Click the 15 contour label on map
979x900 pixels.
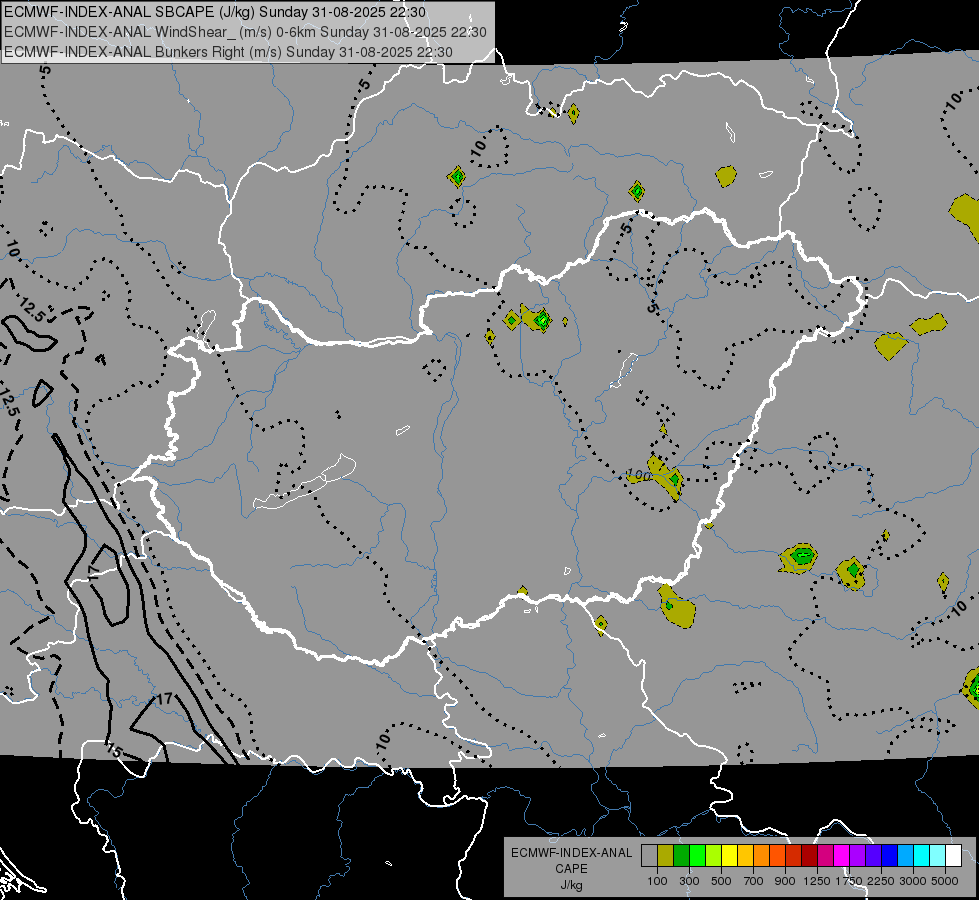pyautogui.click(x=114, y=750)
